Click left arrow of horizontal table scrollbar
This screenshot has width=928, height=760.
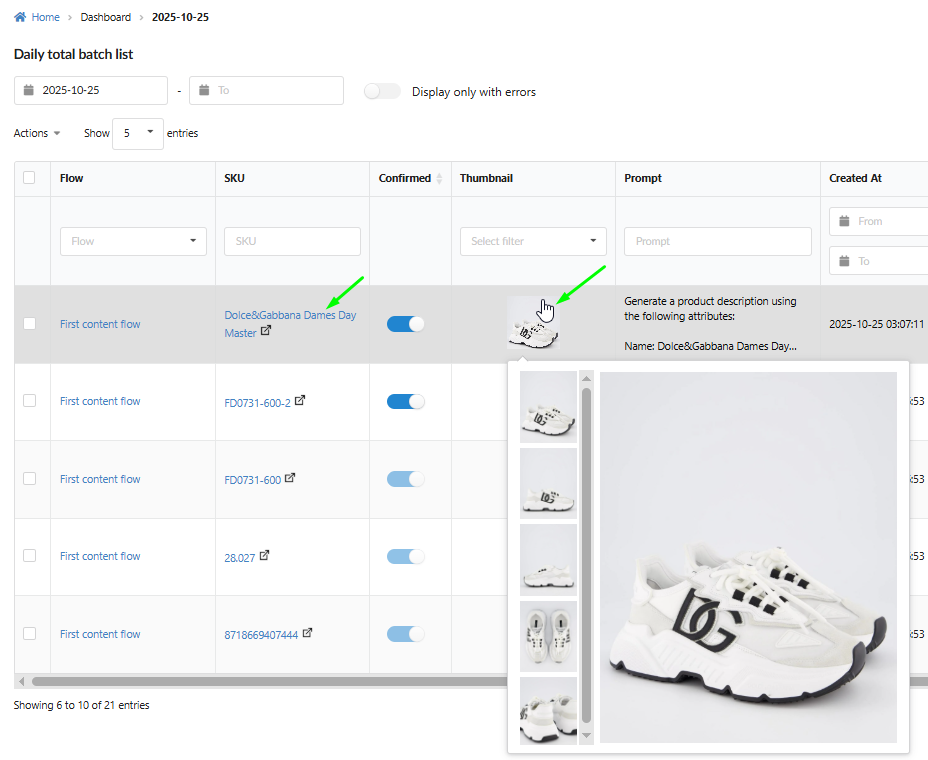(x=21, y=681)
